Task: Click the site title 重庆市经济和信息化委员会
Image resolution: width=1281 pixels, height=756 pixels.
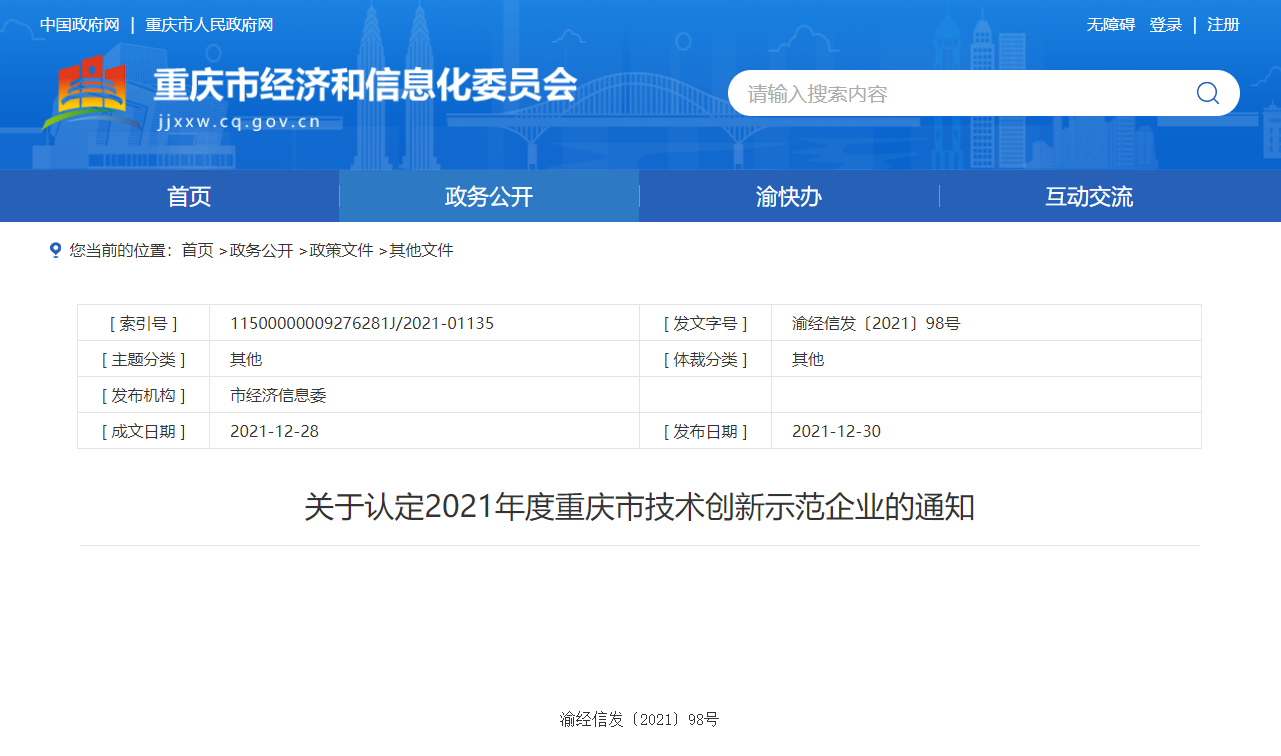Action: tap(365, 85)
